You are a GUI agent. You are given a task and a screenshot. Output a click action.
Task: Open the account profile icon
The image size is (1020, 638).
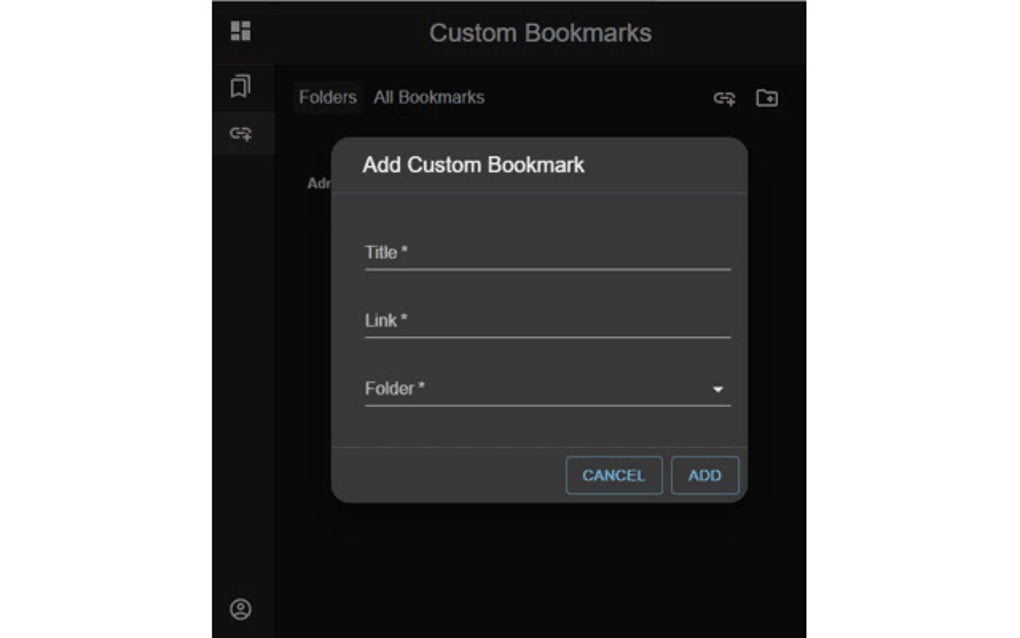click(x=241, y=608)
